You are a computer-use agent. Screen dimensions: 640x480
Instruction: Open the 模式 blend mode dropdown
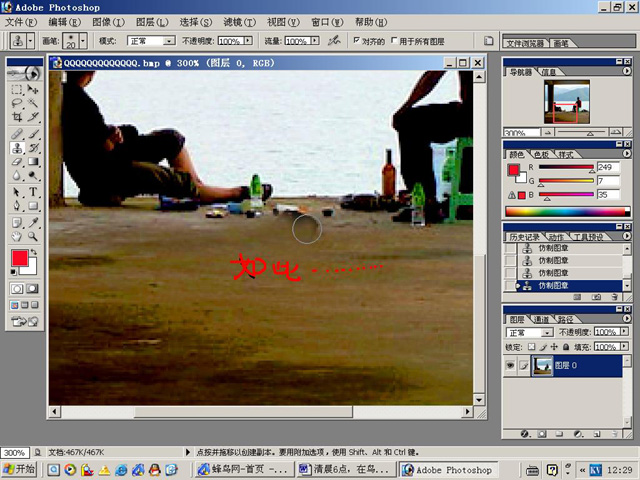coord(169,41)
